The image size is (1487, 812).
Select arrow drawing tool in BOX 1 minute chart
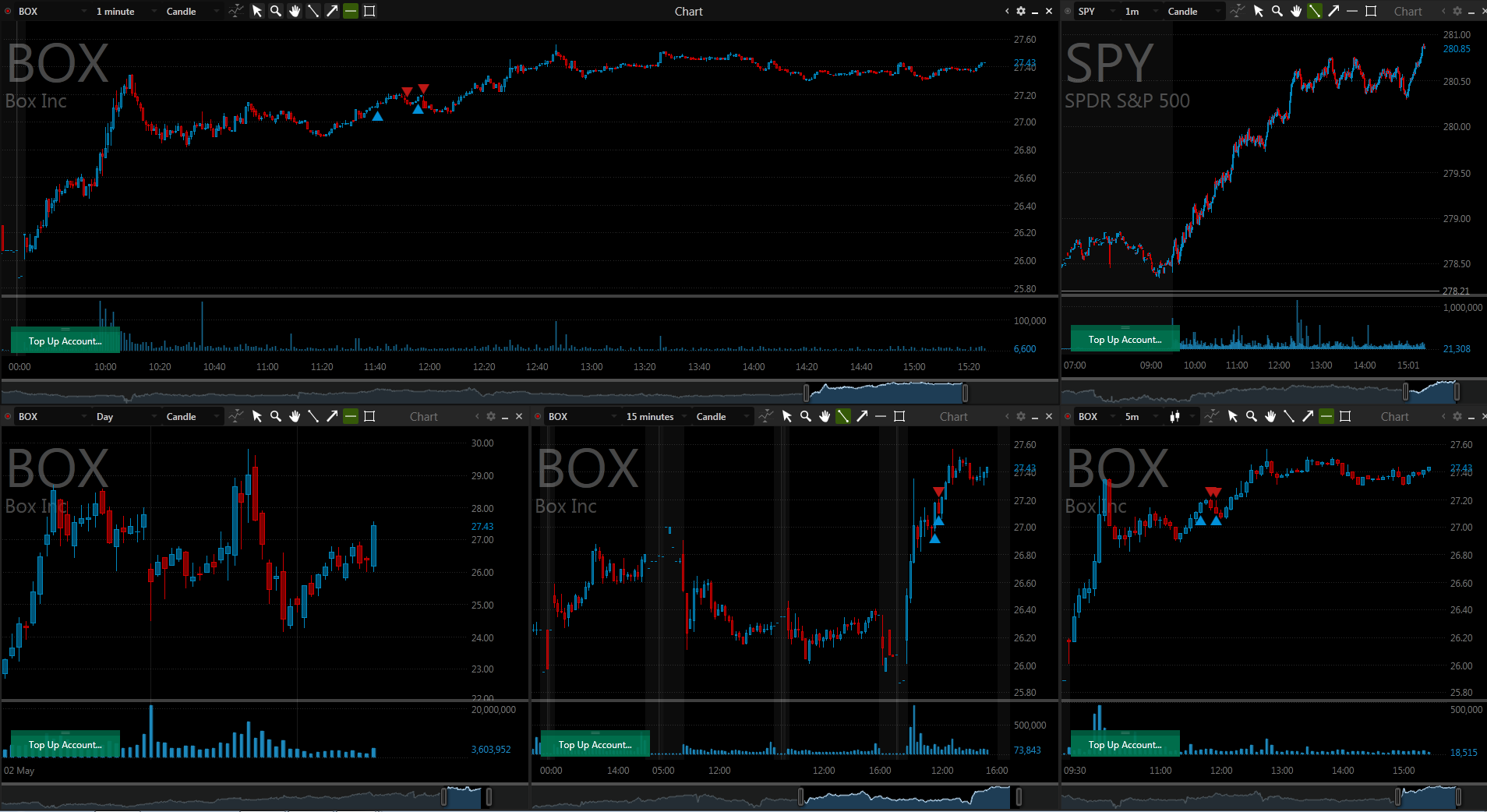tap(332, 11)
